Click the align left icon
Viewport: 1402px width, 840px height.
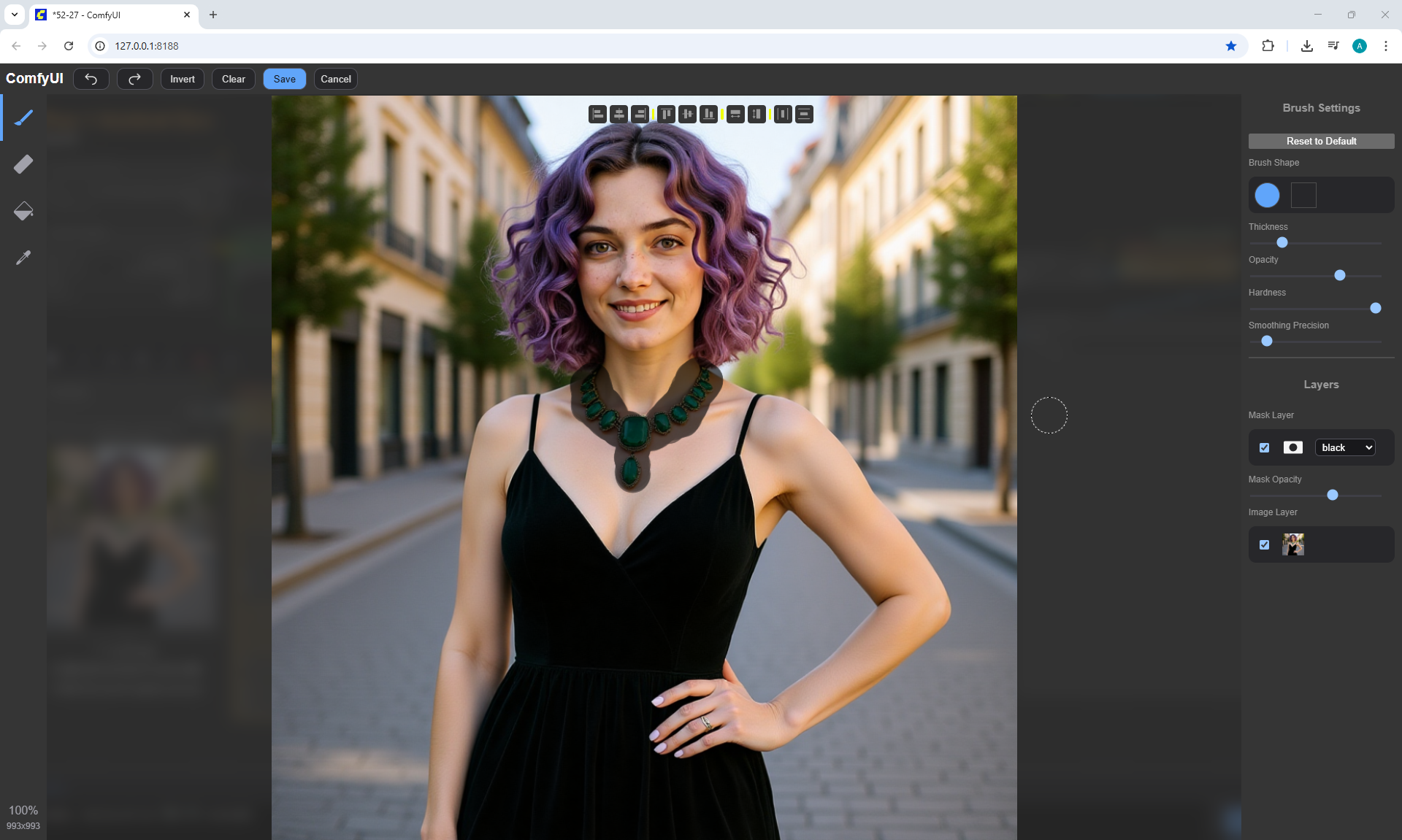pos(597,114)
